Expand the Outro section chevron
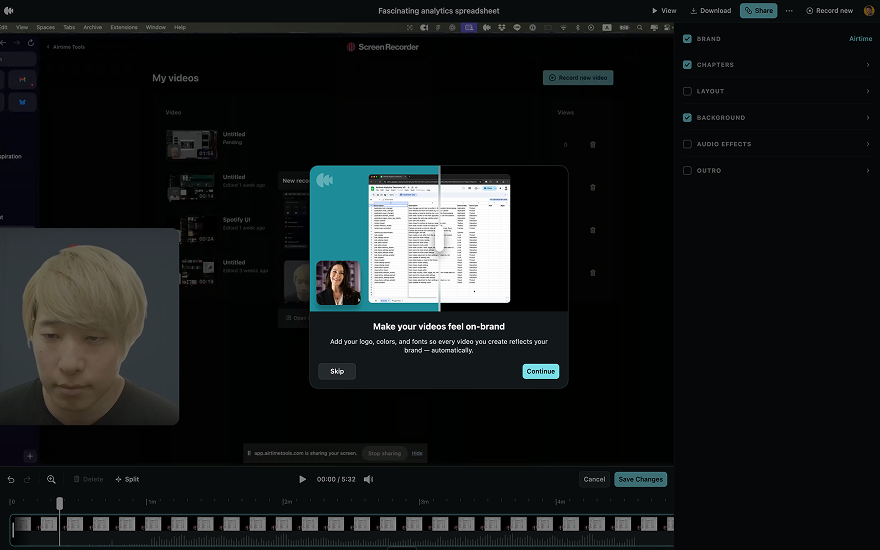This screenshot has height=550, width=880. [x=867, y=171]
